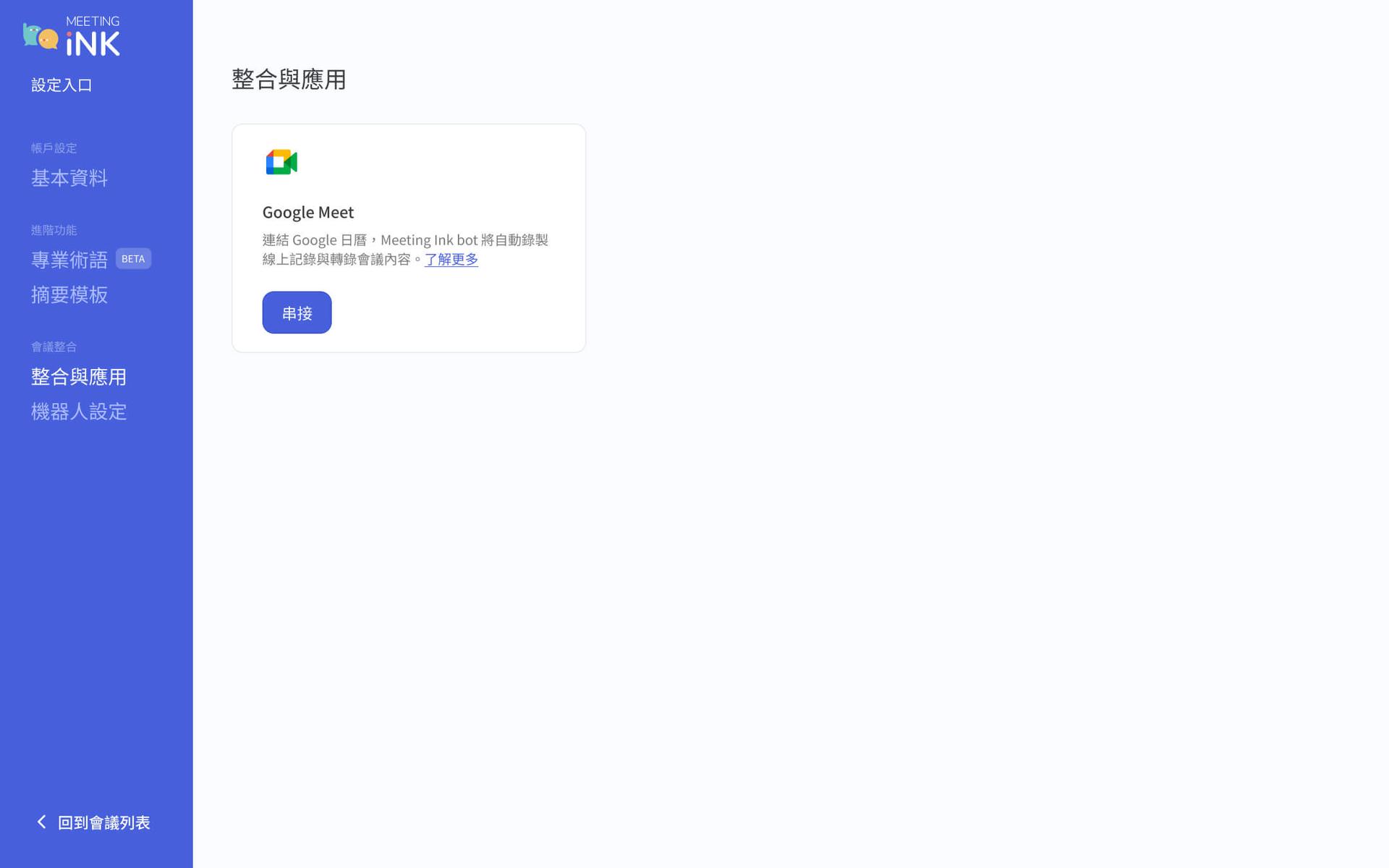Image resolution: width=1389 pixels, height=868 pixels.
Task: Click the Google Meet description text
Action: (x=405, y=250)
